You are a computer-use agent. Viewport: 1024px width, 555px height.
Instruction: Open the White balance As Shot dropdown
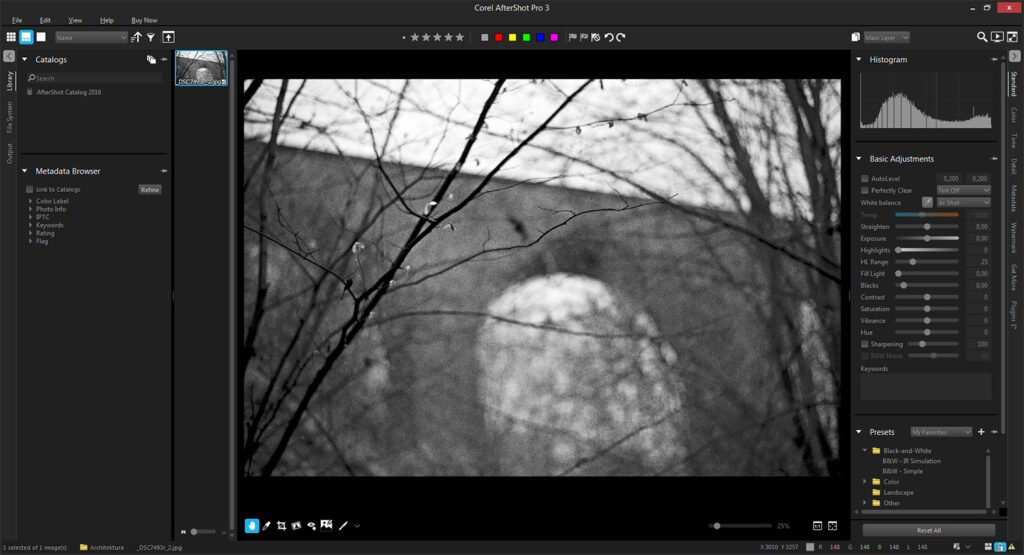(x=963, y=202)
